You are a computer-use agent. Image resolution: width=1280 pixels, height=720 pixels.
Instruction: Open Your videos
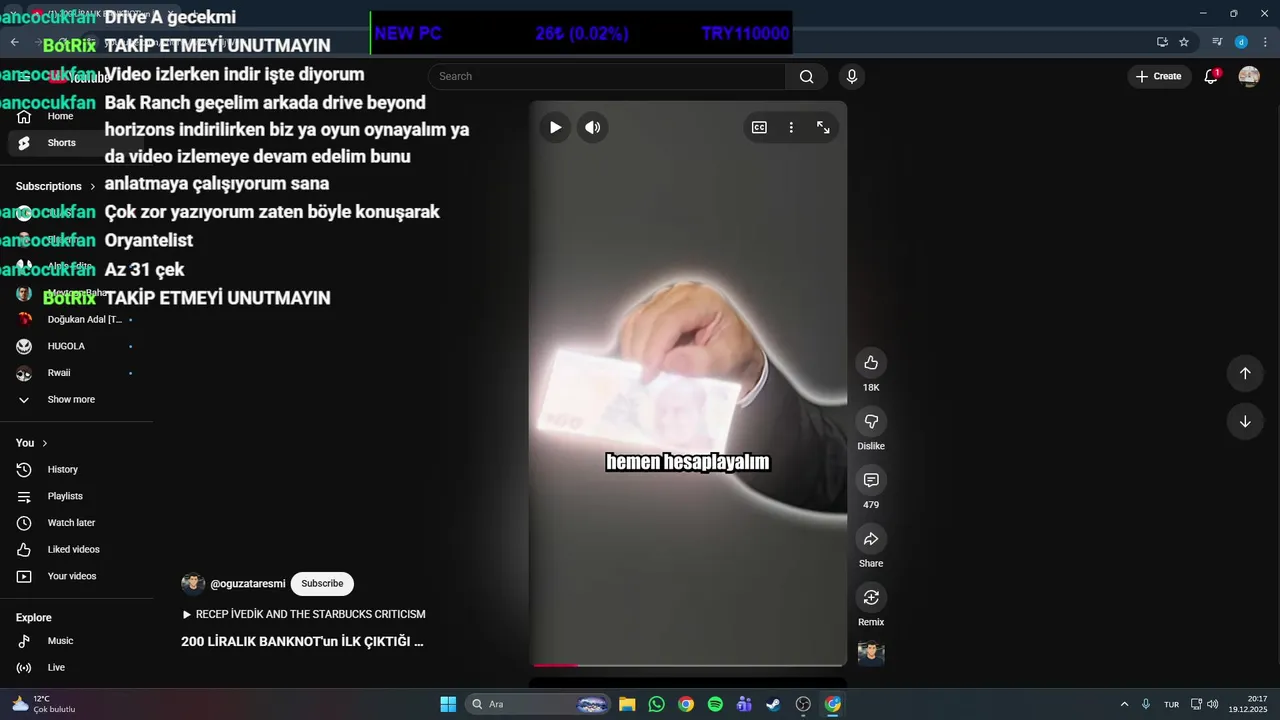pos(78,576)
